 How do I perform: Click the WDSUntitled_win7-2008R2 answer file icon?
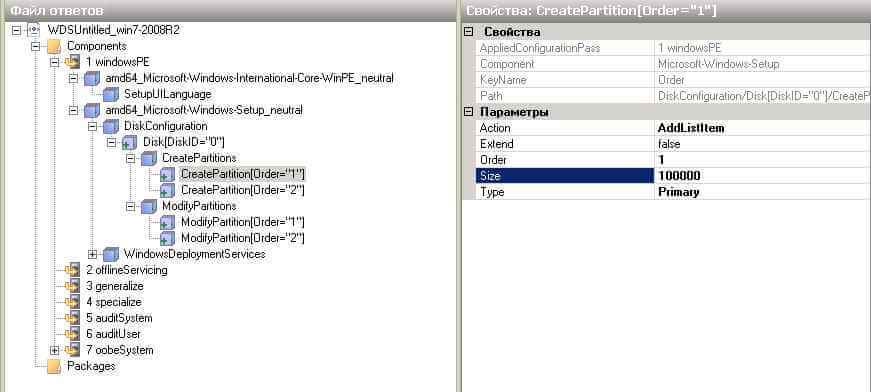(x=34, y=30)
